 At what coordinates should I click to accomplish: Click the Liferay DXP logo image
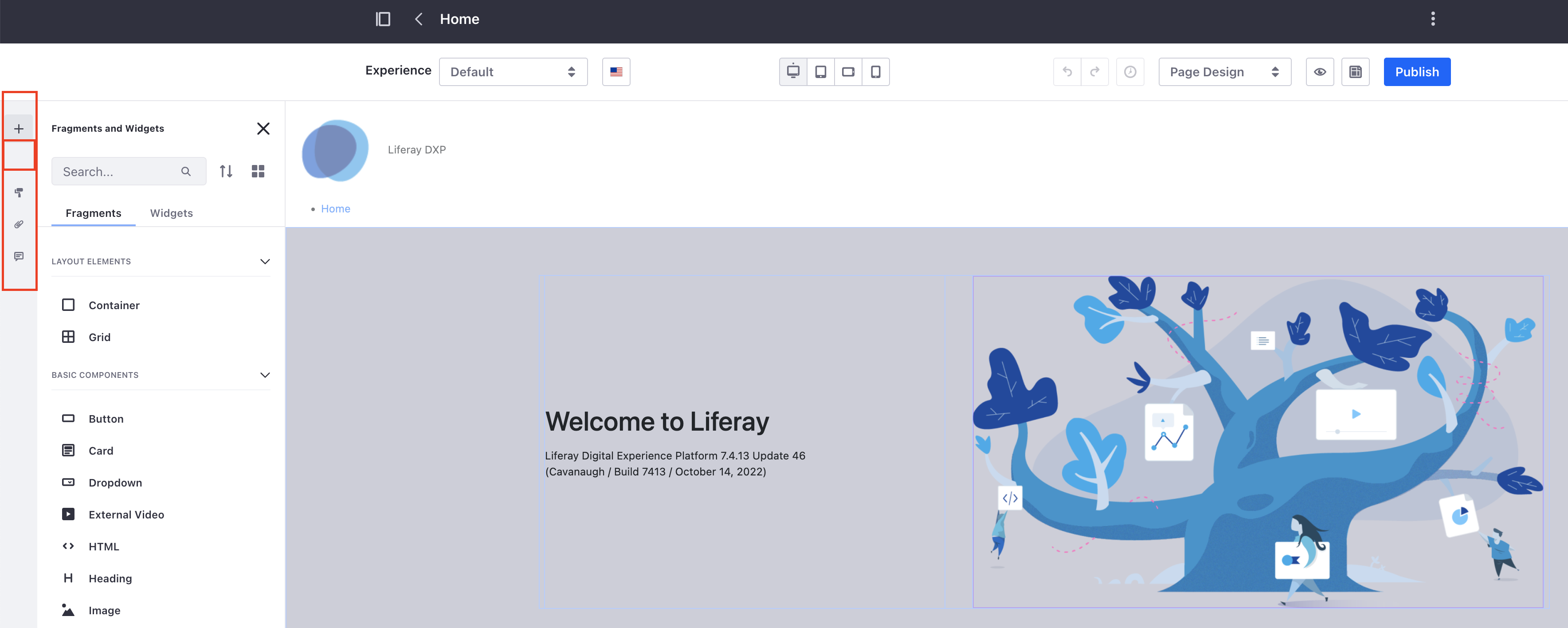[x=335, y=150]
